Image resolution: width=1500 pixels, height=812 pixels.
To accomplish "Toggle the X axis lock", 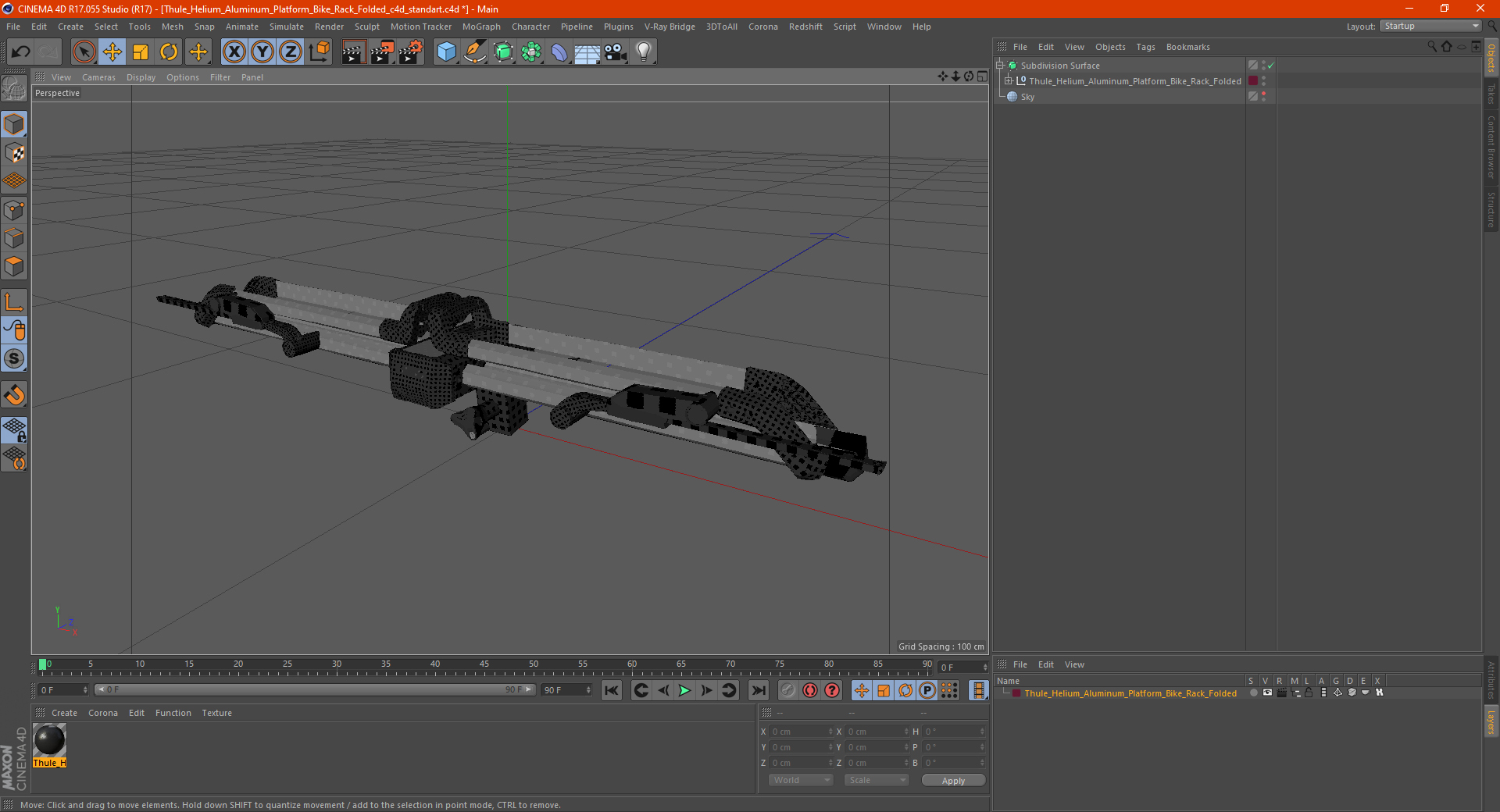I will point(234,52).
